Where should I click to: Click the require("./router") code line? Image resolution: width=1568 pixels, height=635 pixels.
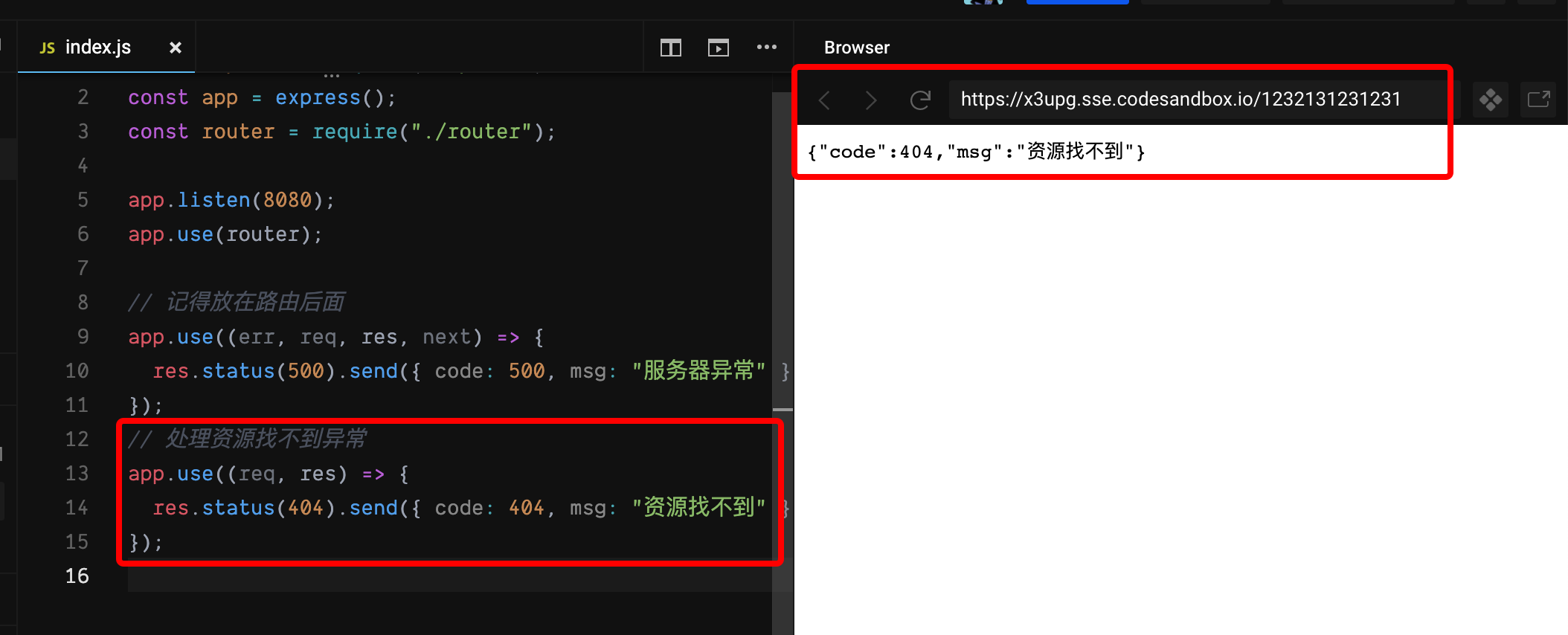click(x=341, y=132)
